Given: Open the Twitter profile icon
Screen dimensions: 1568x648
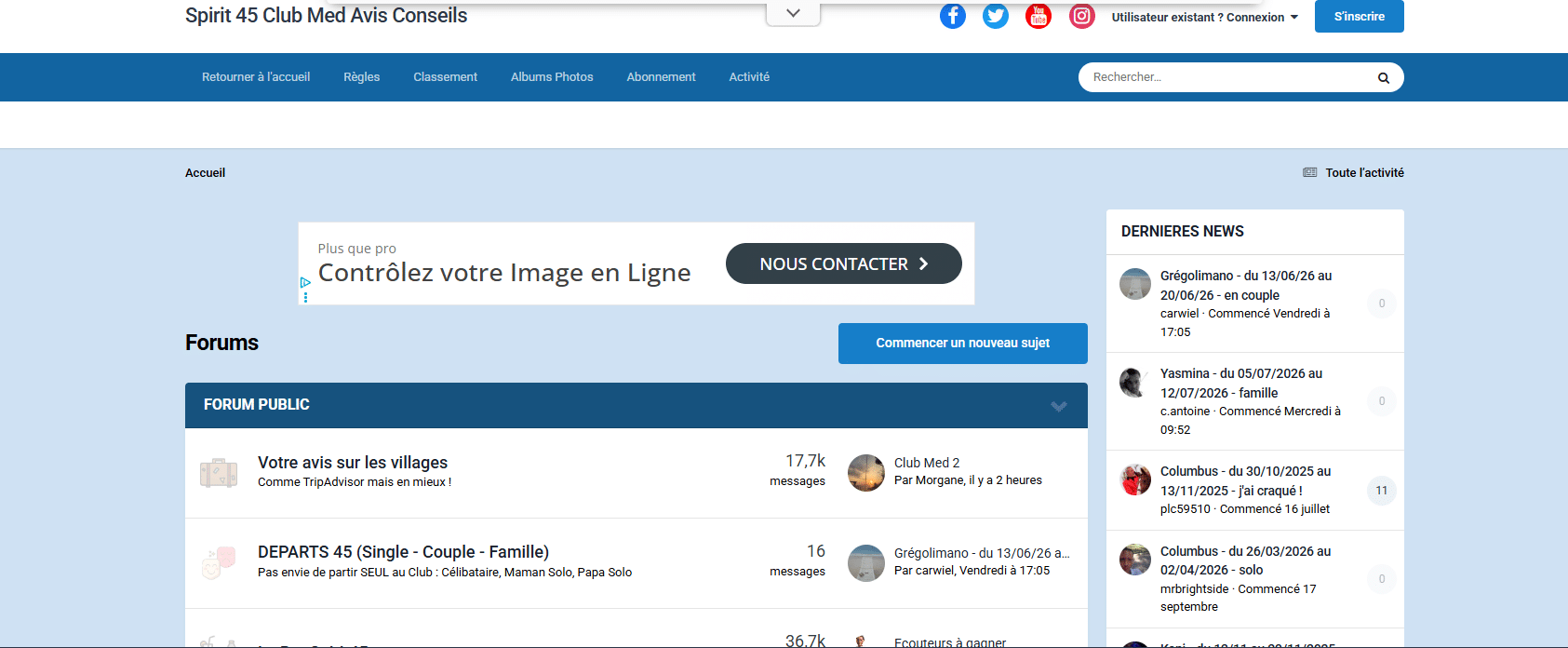Looking at the screenshot, I should click(x=995, y=16).
